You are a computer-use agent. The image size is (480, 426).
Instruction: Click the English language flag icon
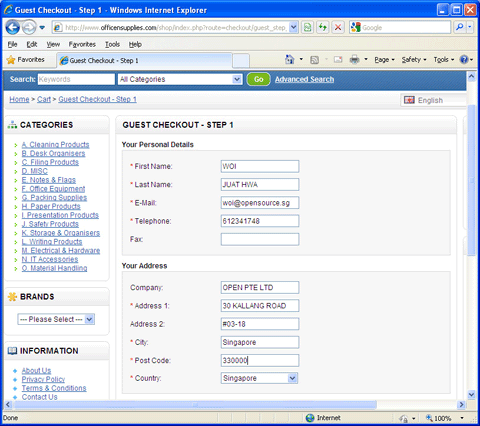click(x=409, y=100)
